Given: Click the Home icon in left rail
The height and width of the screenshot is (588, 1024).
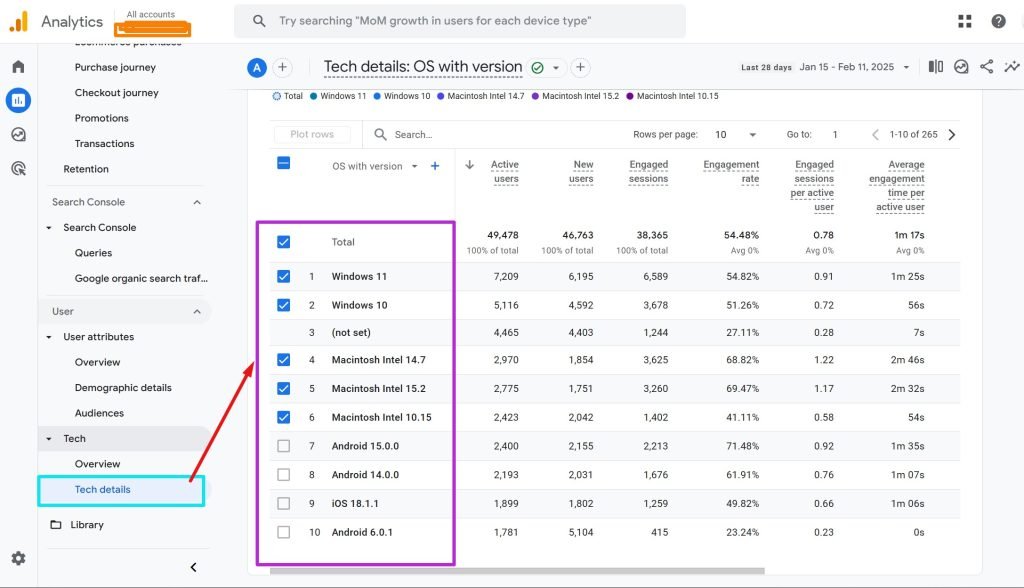Looking at the screenshot, I should click(18, 67).
